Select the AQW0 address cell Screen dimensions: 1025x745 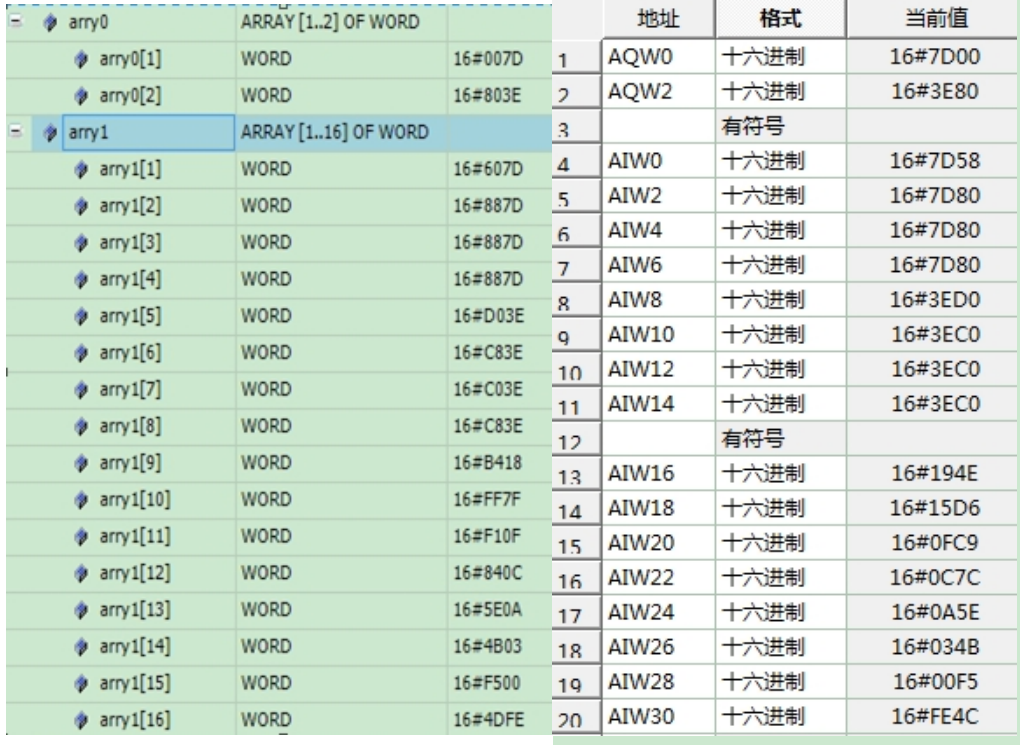pos(658,57)
